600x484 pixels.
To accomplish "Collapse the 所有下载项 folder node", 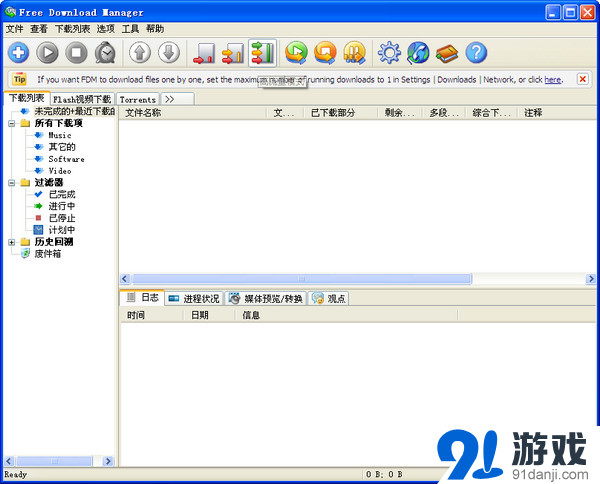I will pos(11,123).
